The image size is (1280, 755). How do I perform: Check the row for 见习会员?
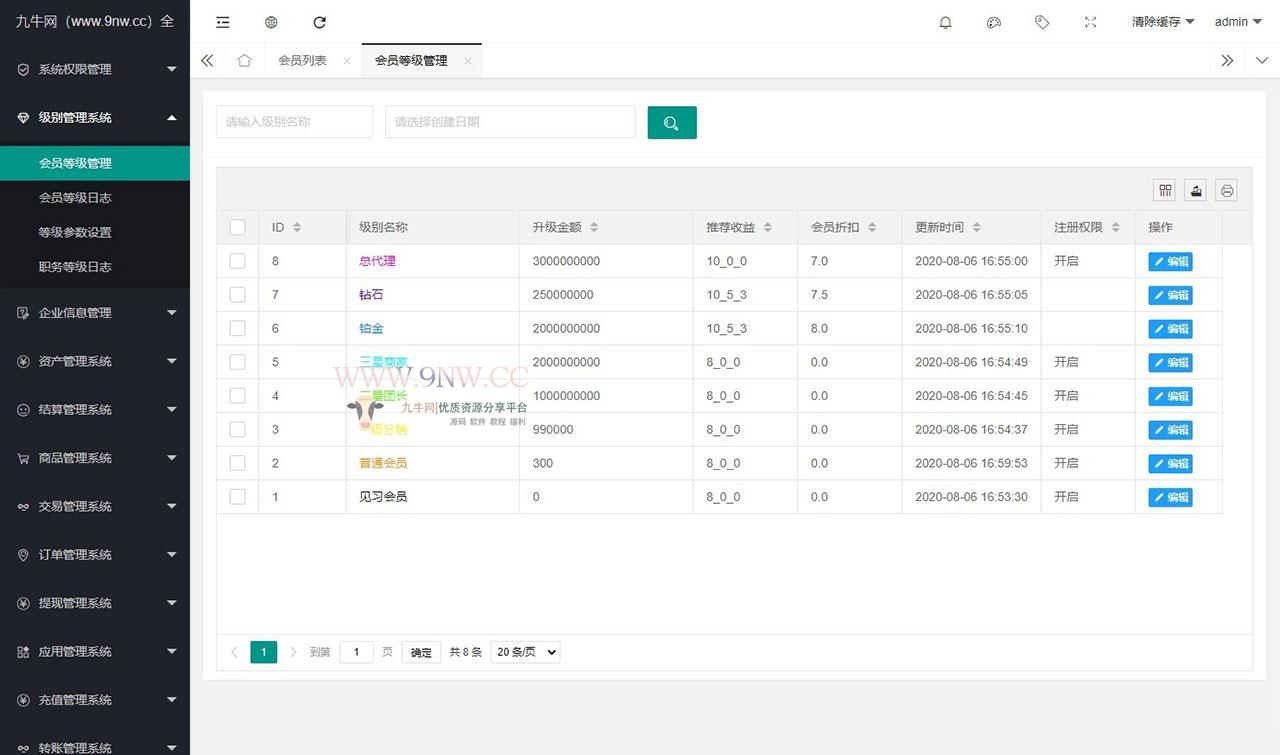(x=237, y=496)
